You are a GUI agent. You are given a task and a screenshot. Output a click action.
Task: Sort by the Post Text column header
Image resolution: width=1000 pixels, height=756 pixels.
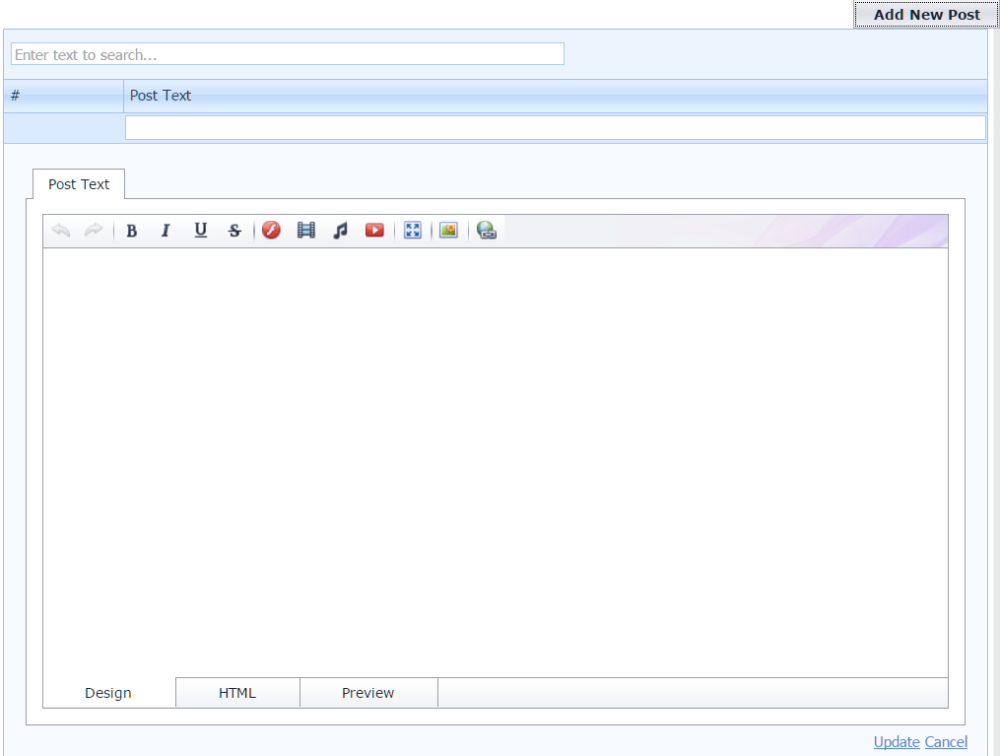[555, 96]
